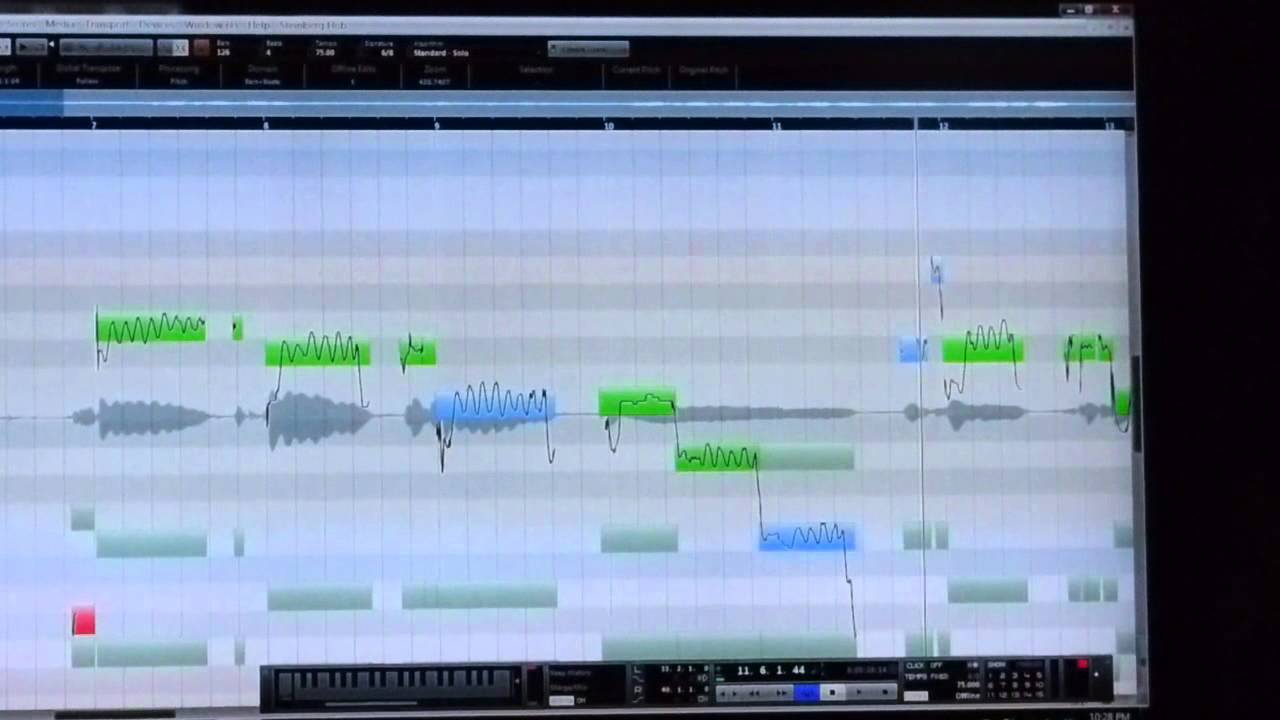Select the green pitch segment at bar 7
The width and height of the screenshot is (1280, 720).
tap(151, 328)
